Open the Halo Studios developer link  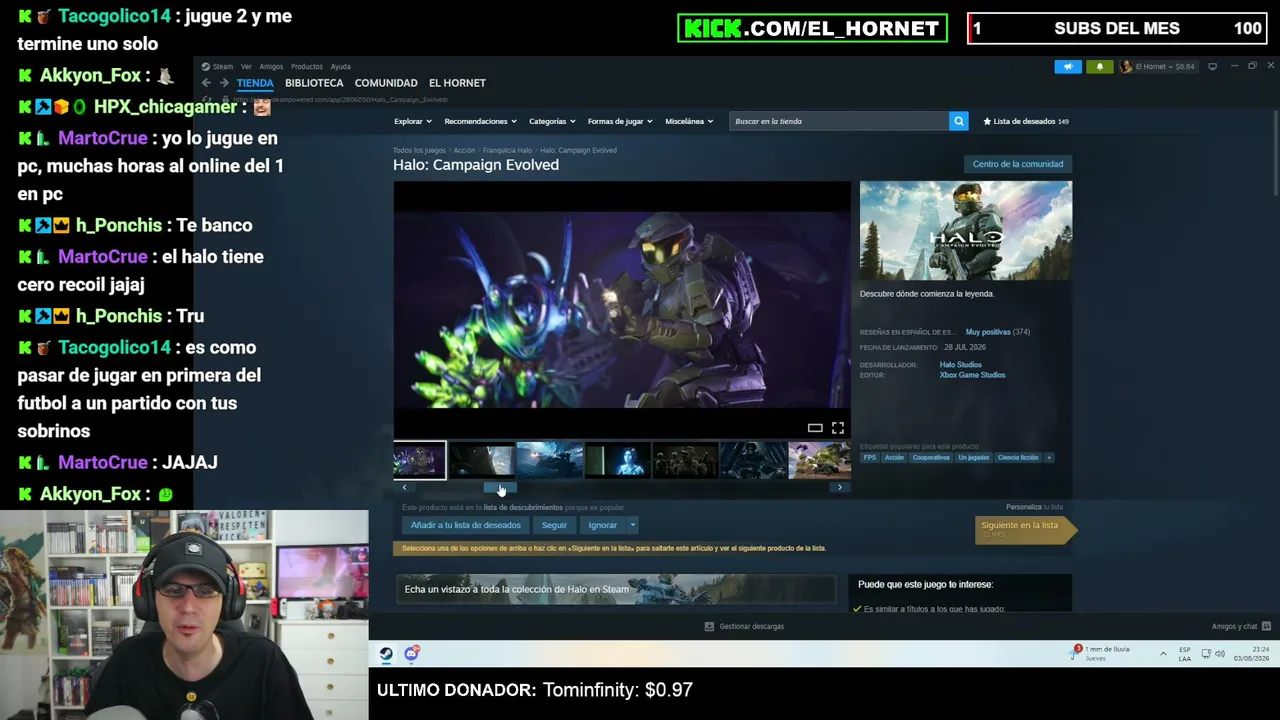tap(960, 365)
